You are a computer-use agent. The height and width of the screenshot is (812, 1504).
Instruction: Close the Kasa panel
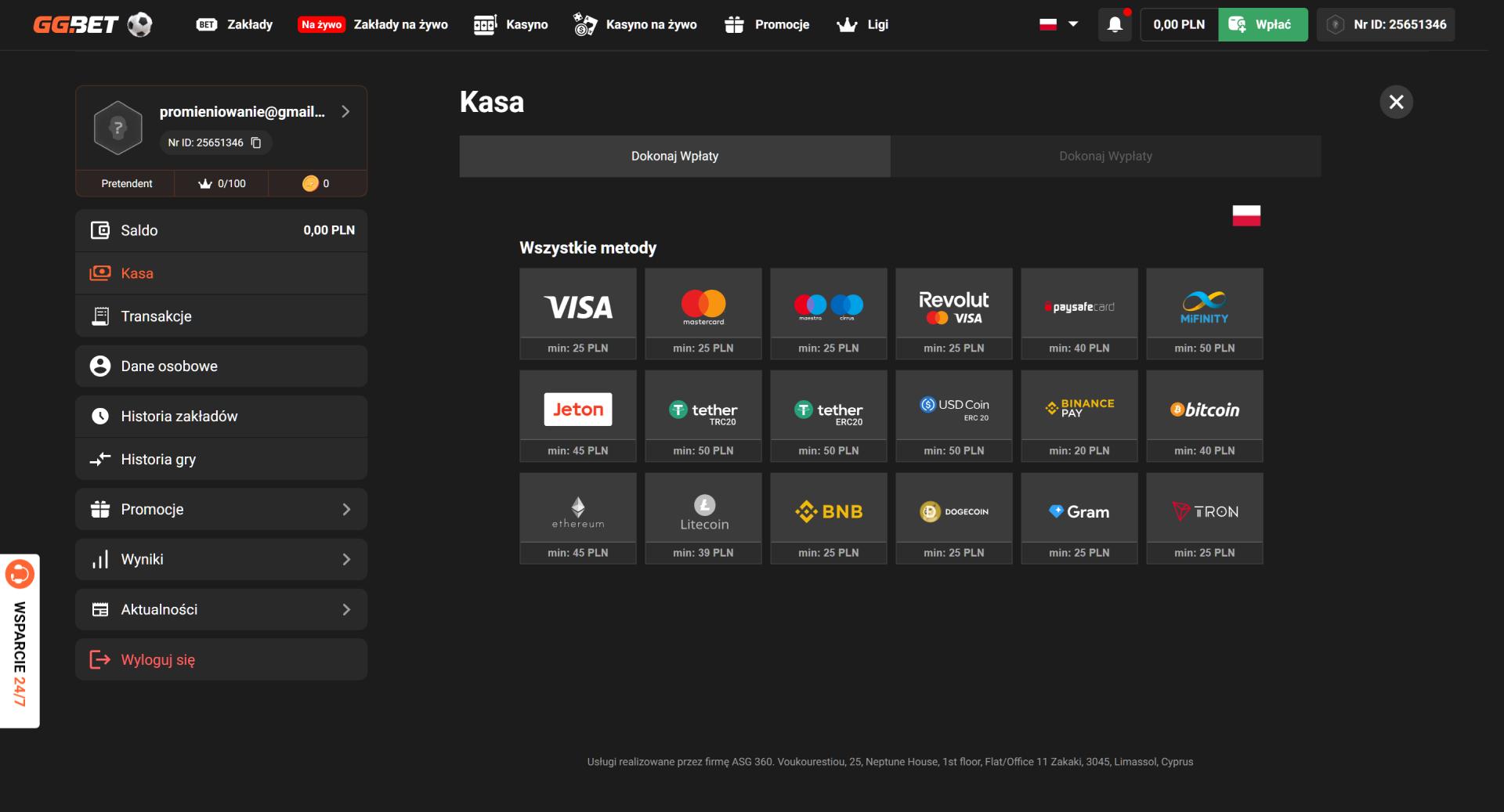[1396, 102]
